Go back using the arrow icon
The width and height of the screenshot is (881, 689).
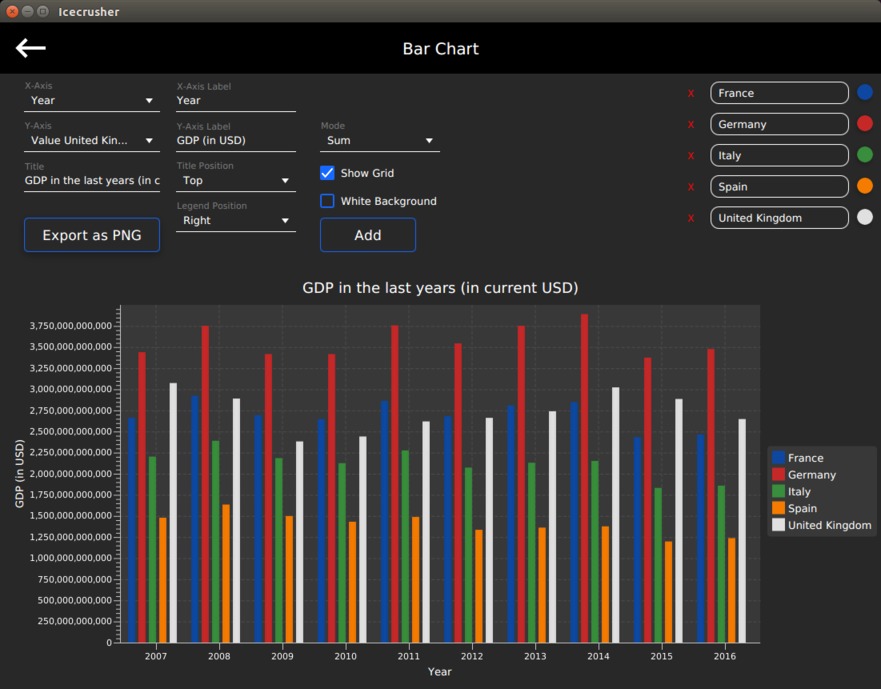(x=30, y=48)
